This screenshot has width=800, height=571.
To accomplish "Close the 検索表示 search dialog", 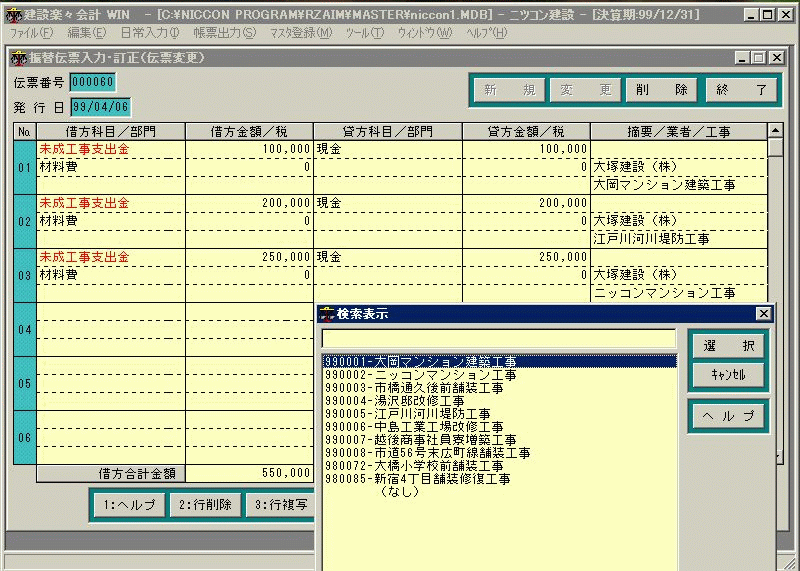I will tap(764, 314).
